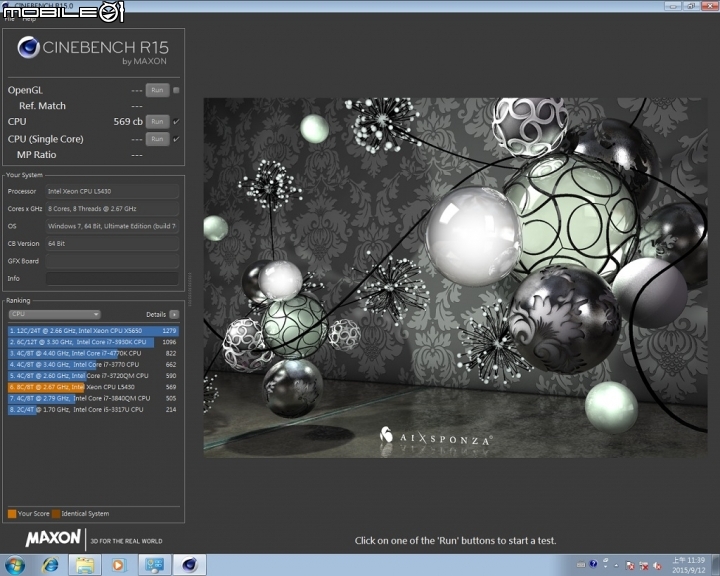Run the CPU (Single Core) test
720x576 pixels.
(158, 139)
